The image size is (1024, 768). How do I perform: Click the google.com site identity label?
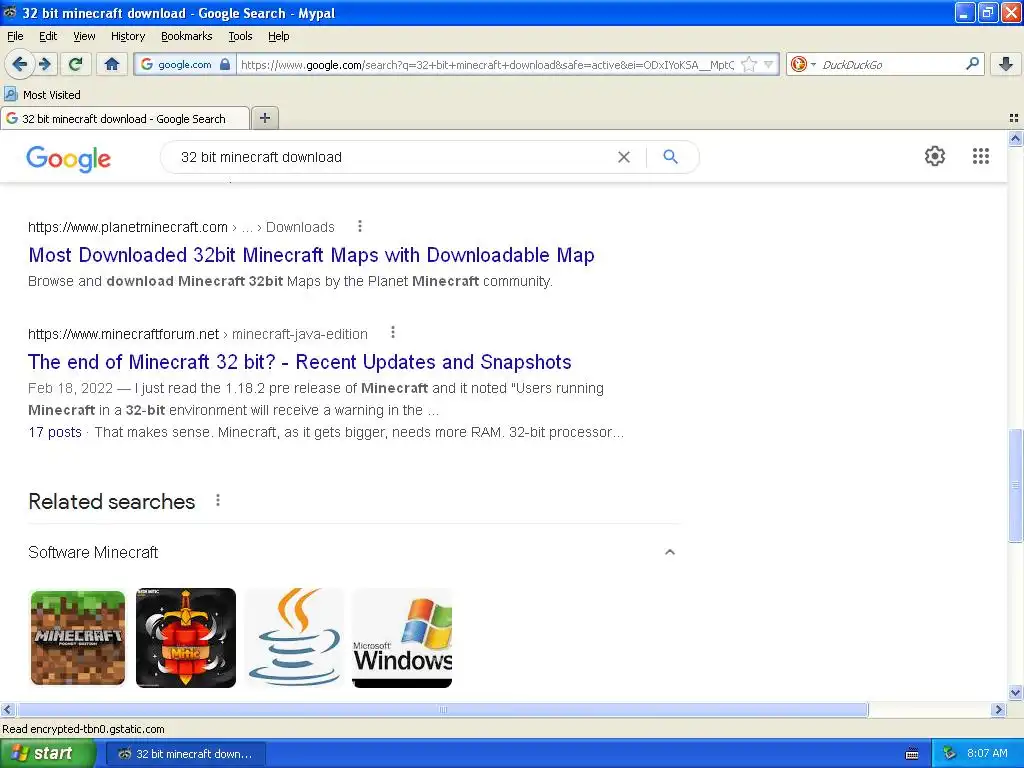click(x=185, y=64)
